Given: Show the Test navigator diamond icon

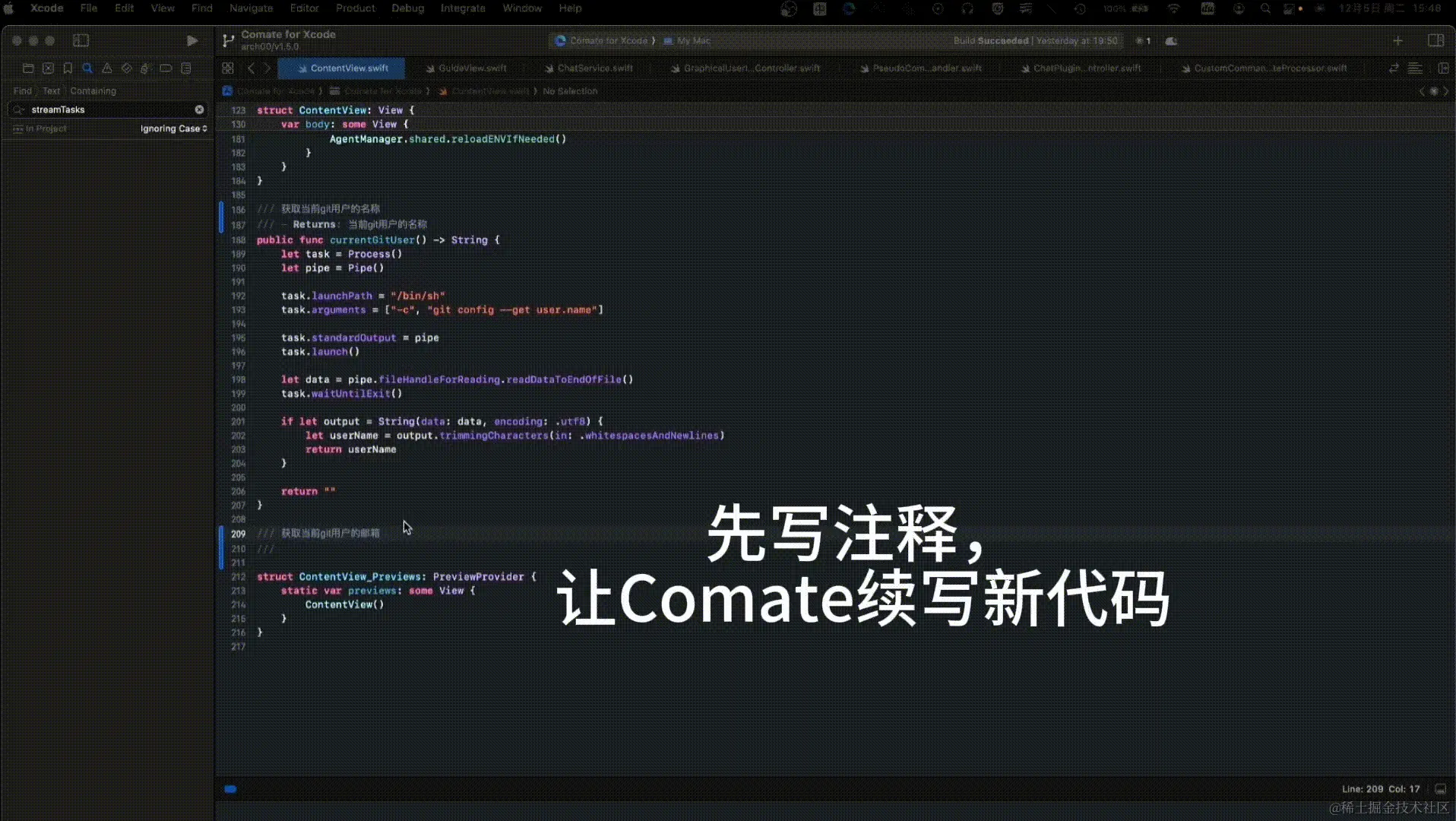Looking at the screenshot, I should pyautogui.click(x=127, y=68).
